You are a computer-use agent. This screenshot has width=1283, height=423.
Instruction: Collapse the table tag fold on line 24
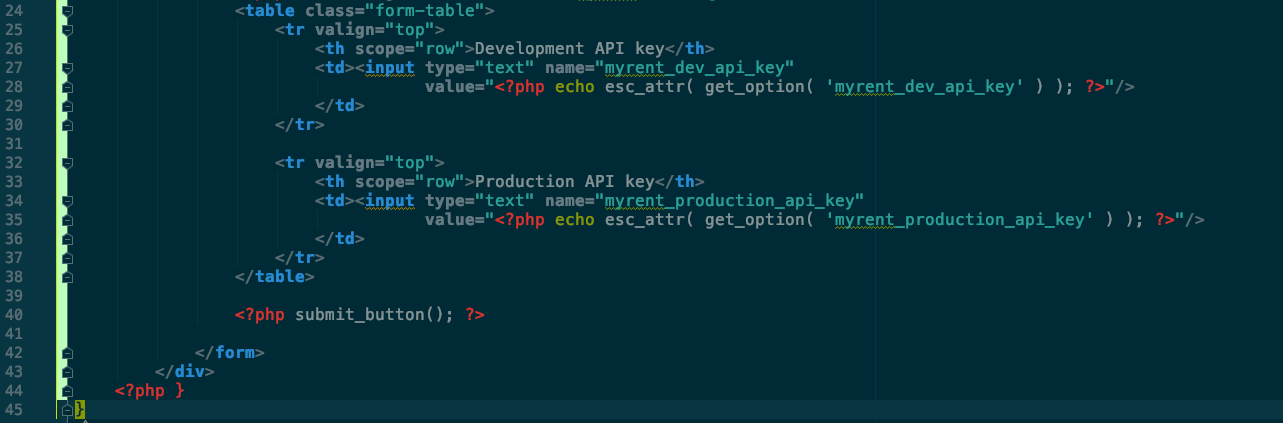pos(67,11)
